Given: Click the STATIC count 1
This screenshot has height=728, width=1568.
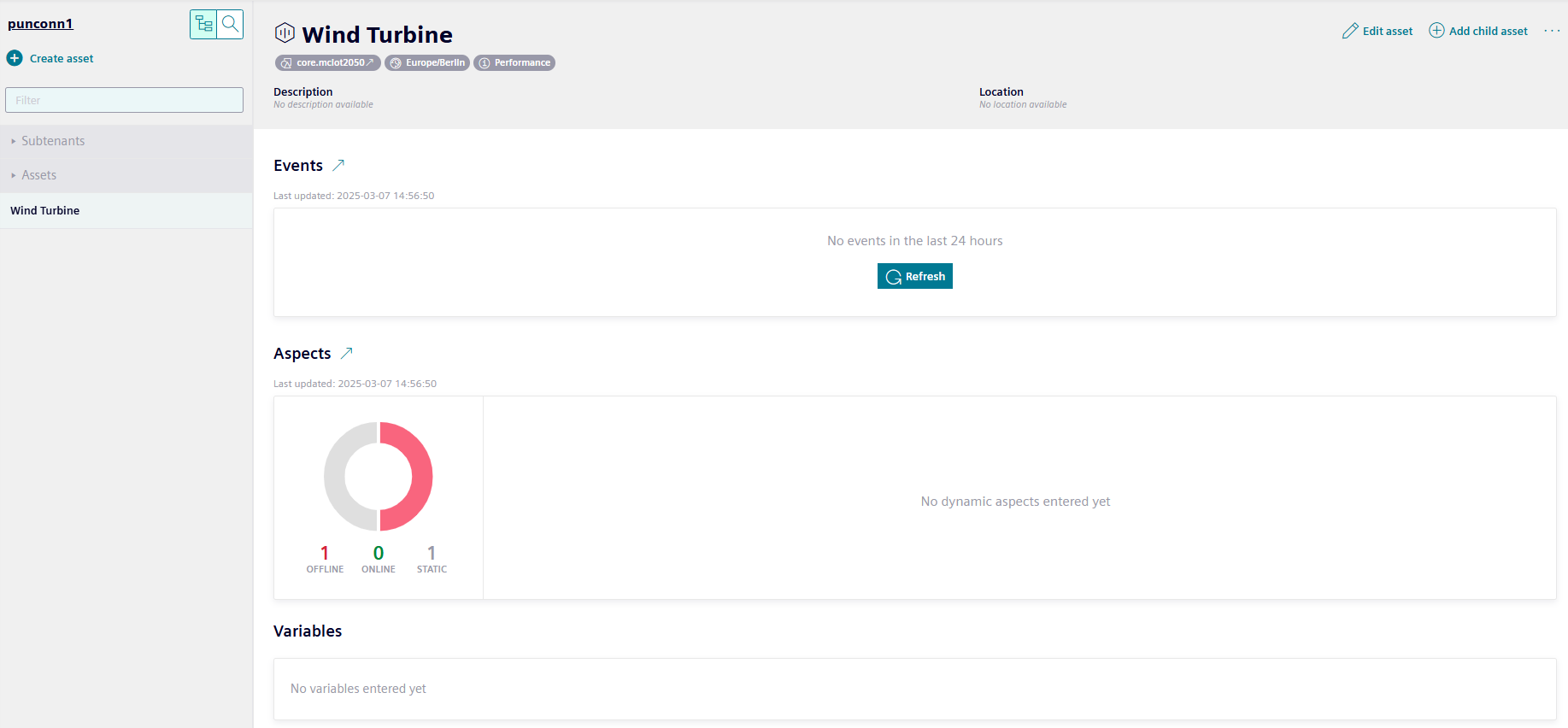Looking at the screenshot, I should 432,553.
